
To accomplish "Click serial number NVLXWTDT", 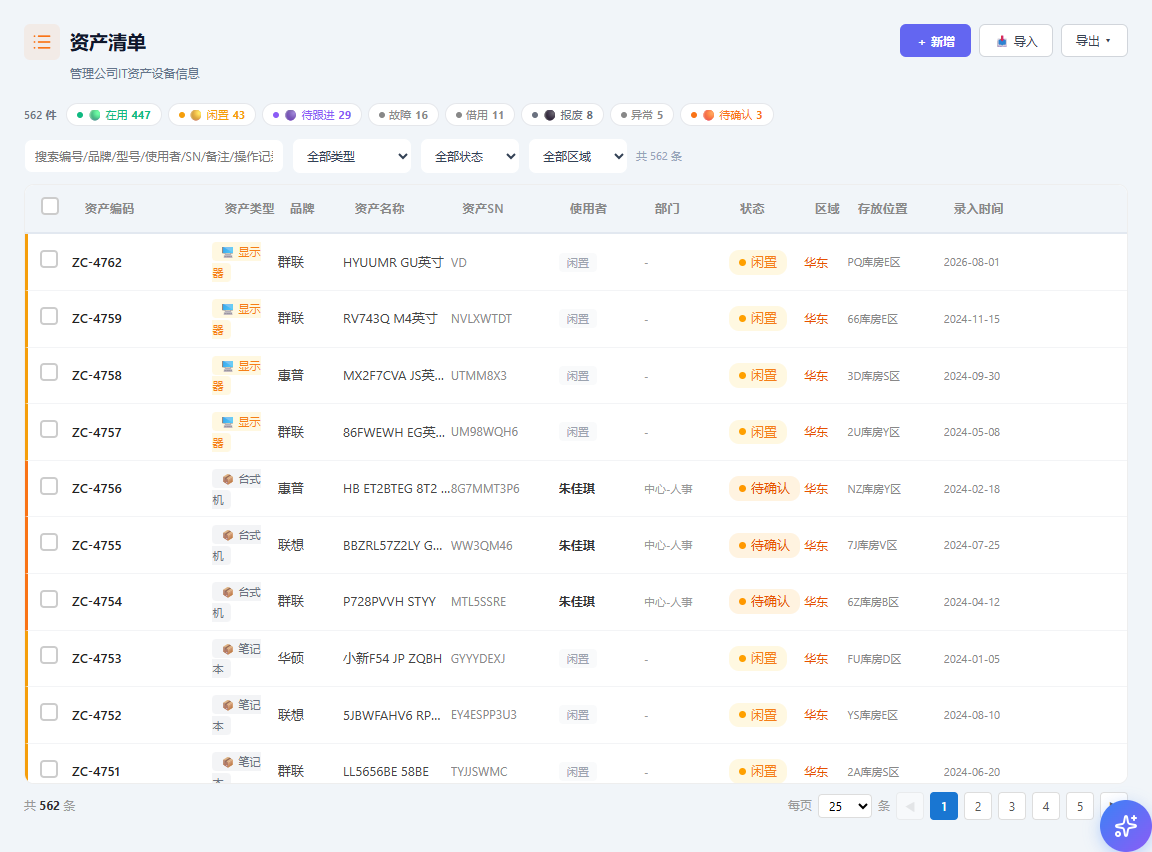I will tap(481, 319).
